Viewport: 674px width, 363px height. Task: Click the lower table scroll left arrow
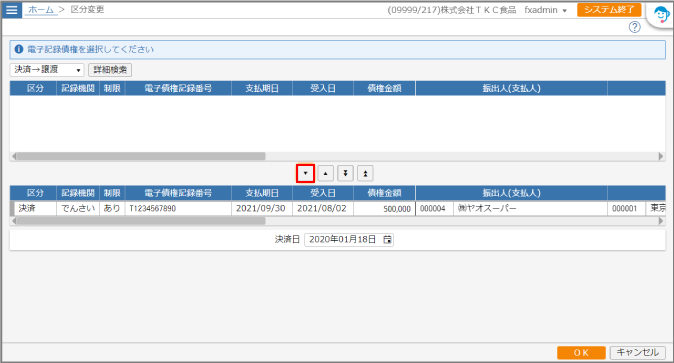pyautogui.click(x=14, y=221)
